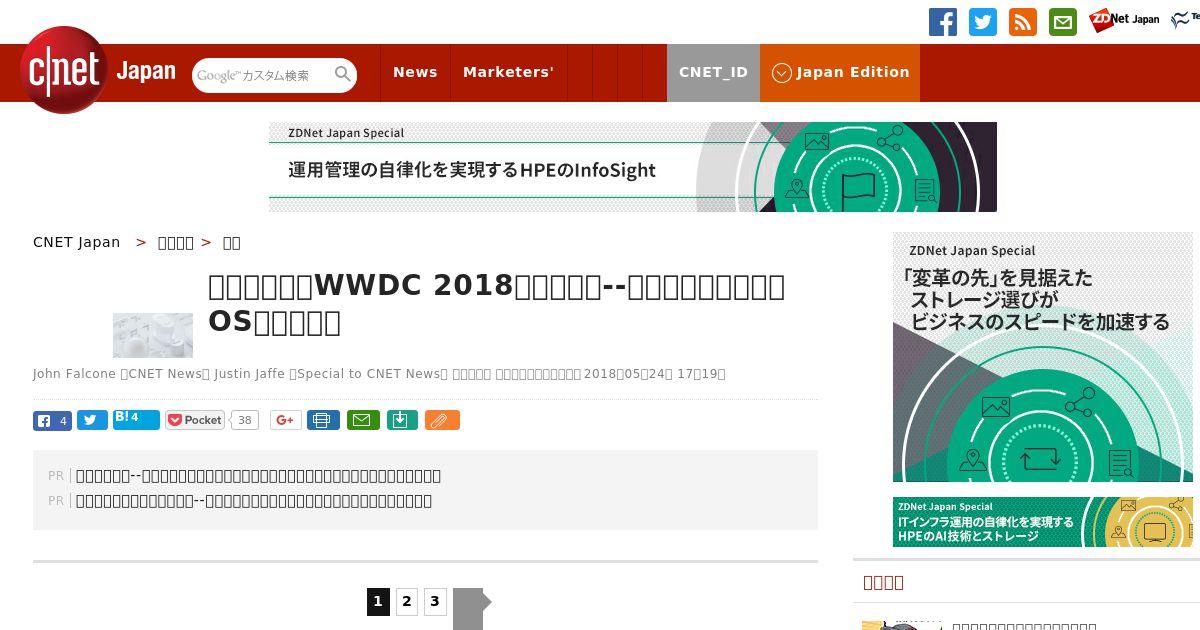The height and width of the screenshot is (630, 1200).
Task: Email the article via green envelope icon
Action: 363,420
